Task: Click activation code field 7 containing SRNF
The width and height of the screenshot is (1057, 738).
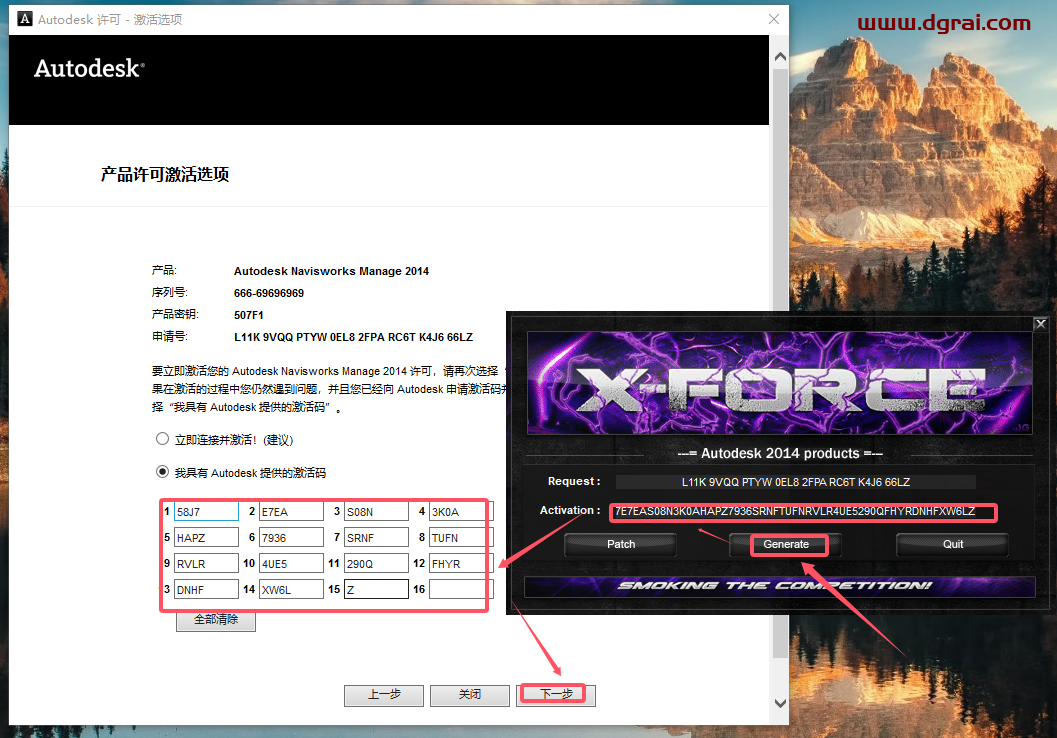Action: pos(376,537)
